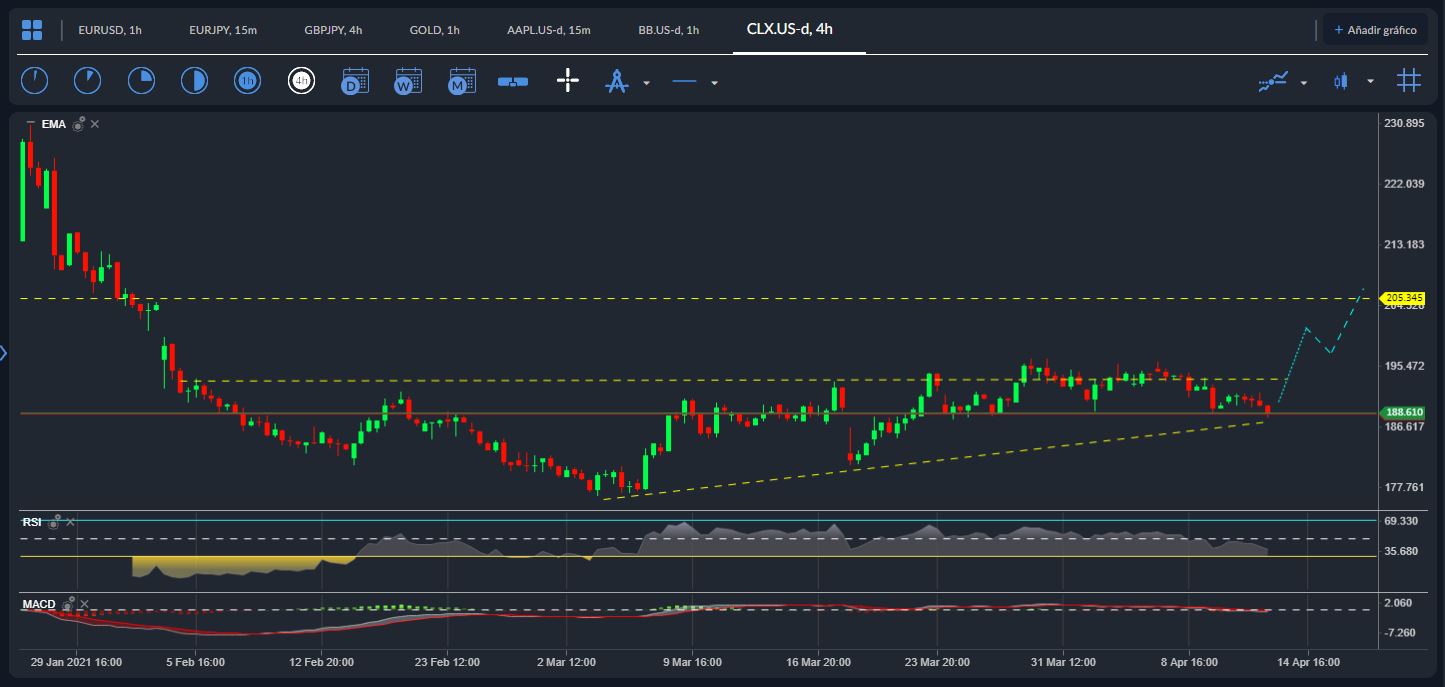1445x687 pixels.
Task: Open EMA indicator settings gear
Action: point(78,124)
